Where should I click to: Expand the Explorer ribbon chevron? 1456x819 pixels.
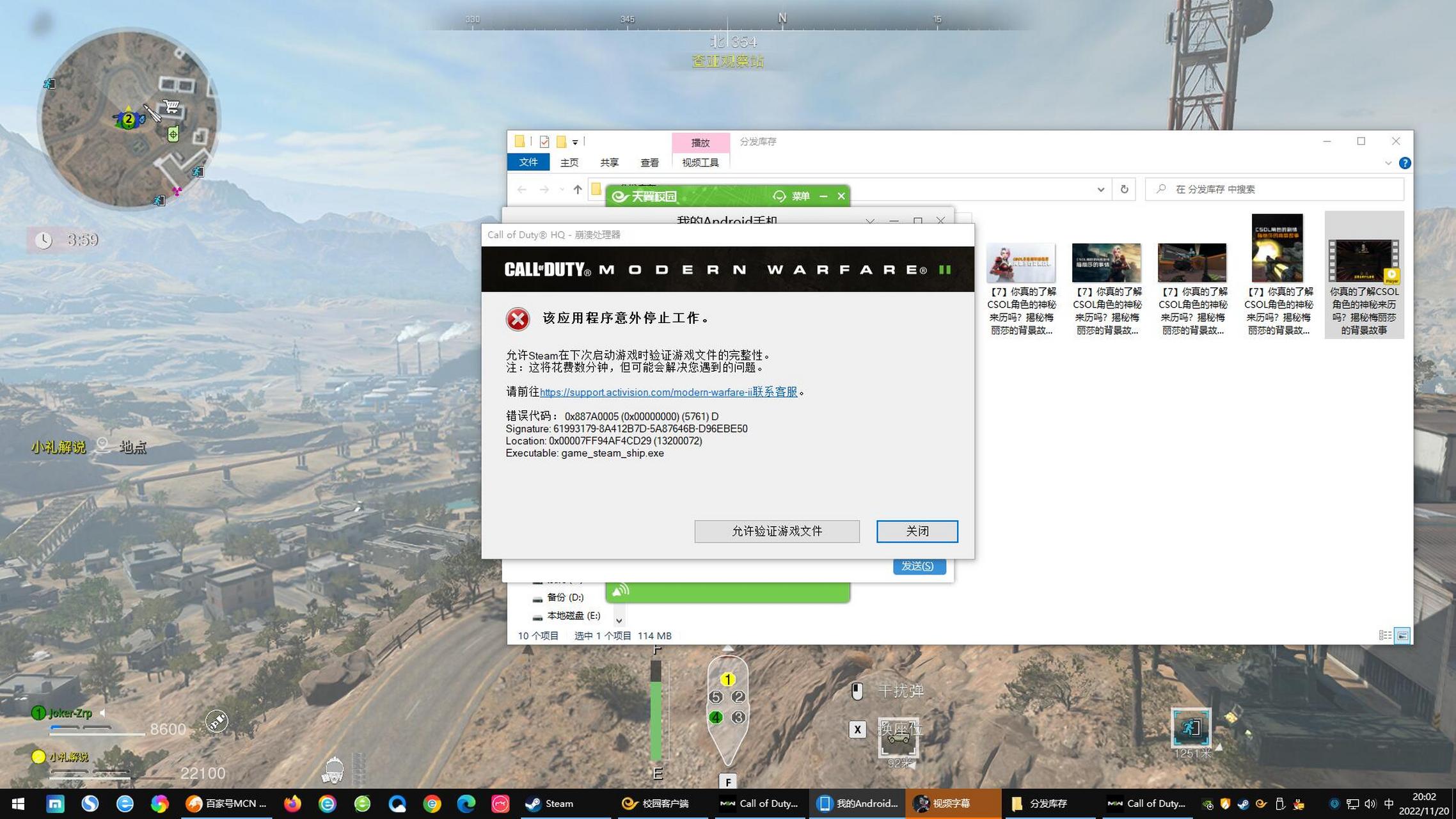(x=1388, y=163)
